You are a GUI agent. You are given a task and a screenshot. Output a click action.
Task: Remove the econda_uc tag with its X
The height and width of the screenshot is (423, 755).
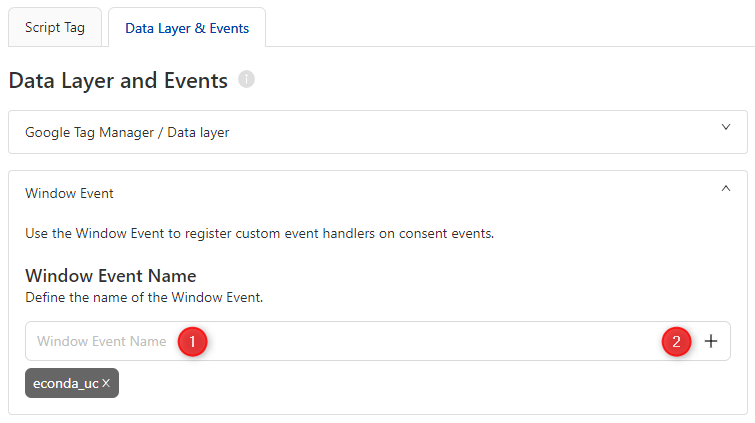click(x=106, y=383)
